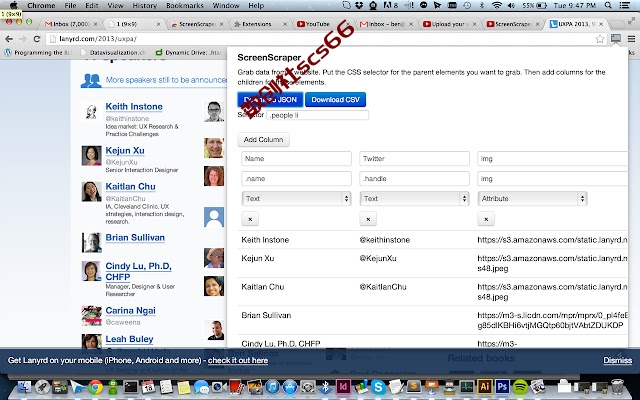Viewport: 640px width, 400px height.
Task: Open Finder from the Dock
Action: (24, 386)
